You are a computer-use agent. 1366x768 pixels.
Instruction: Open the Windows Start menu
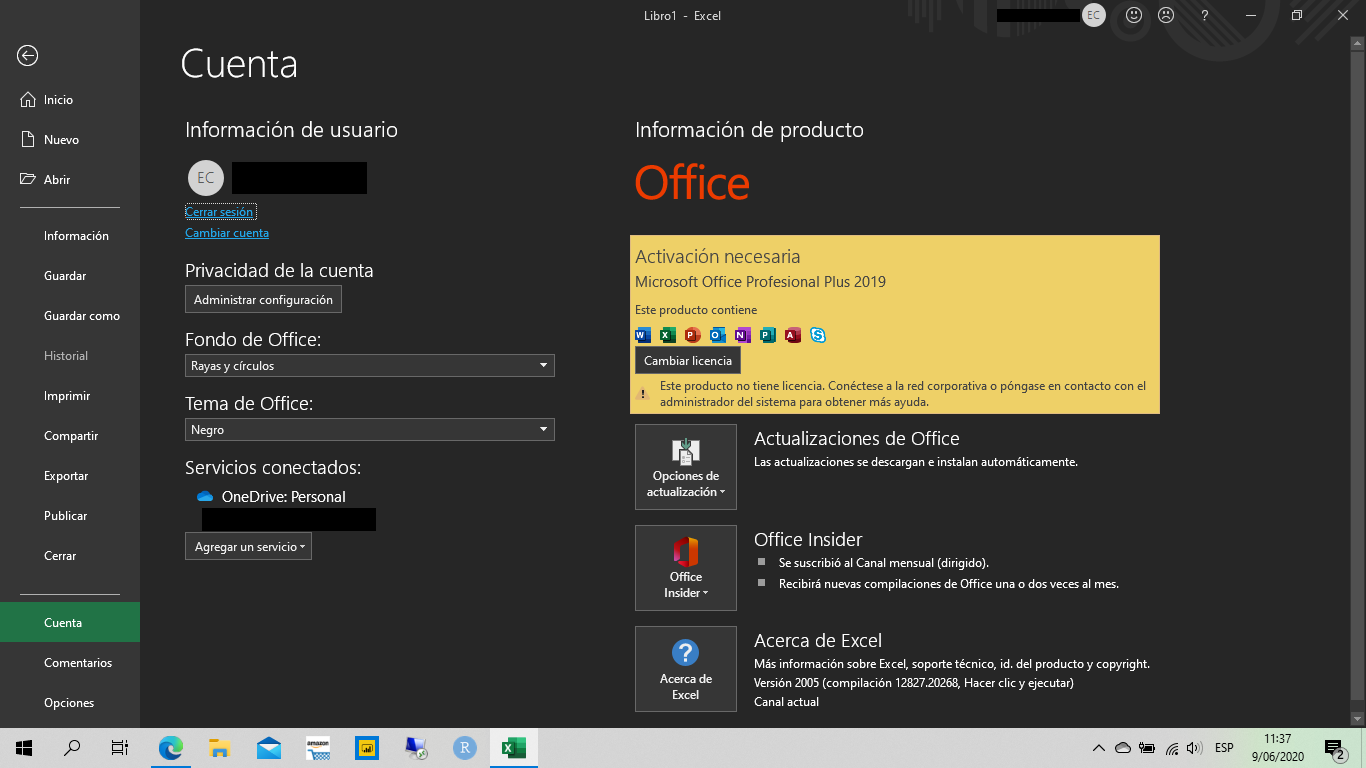click(x=24, y=748)
